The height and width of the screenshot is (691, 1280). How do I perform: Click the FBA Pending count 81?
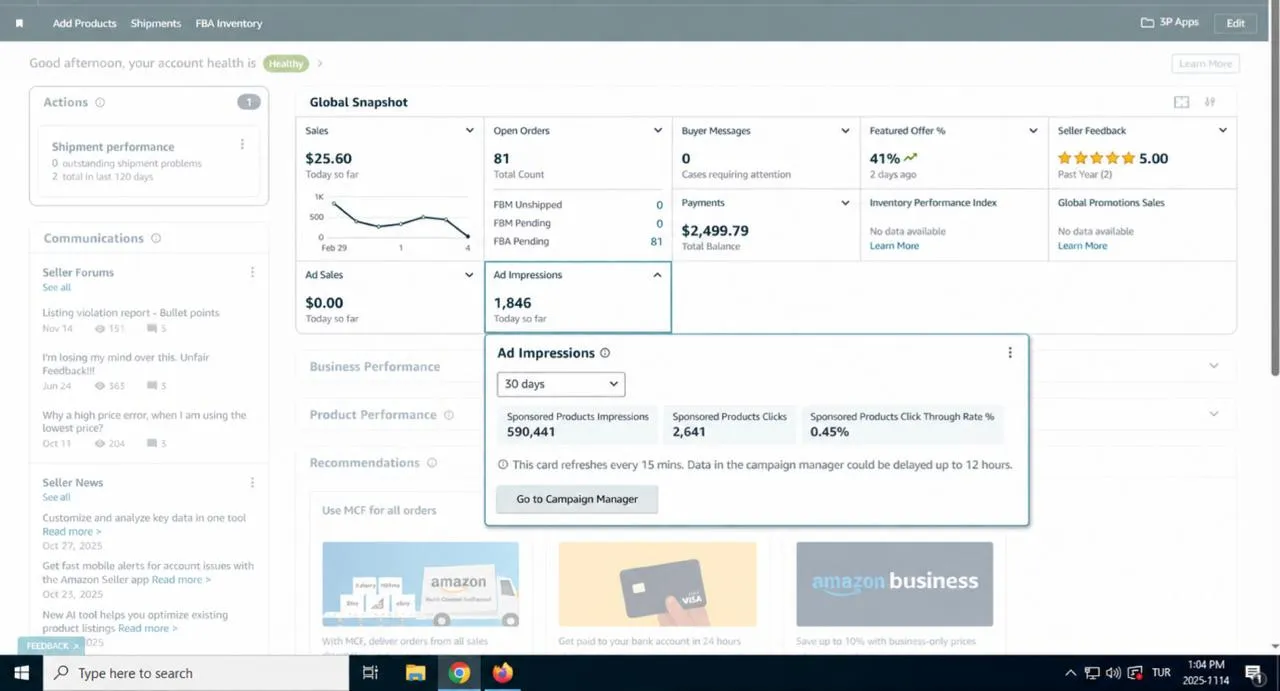657,242
